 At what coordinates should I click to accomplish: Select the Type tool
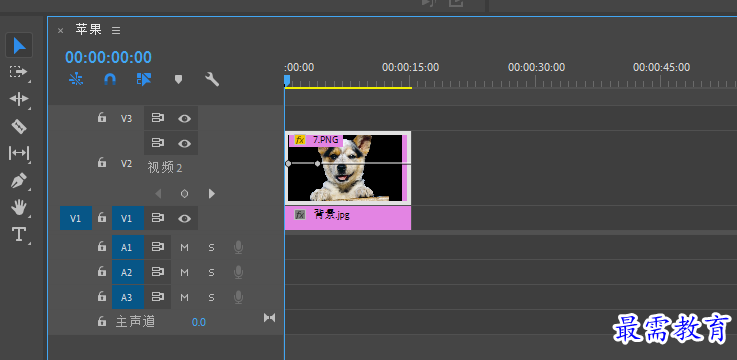tap(19, 234)
